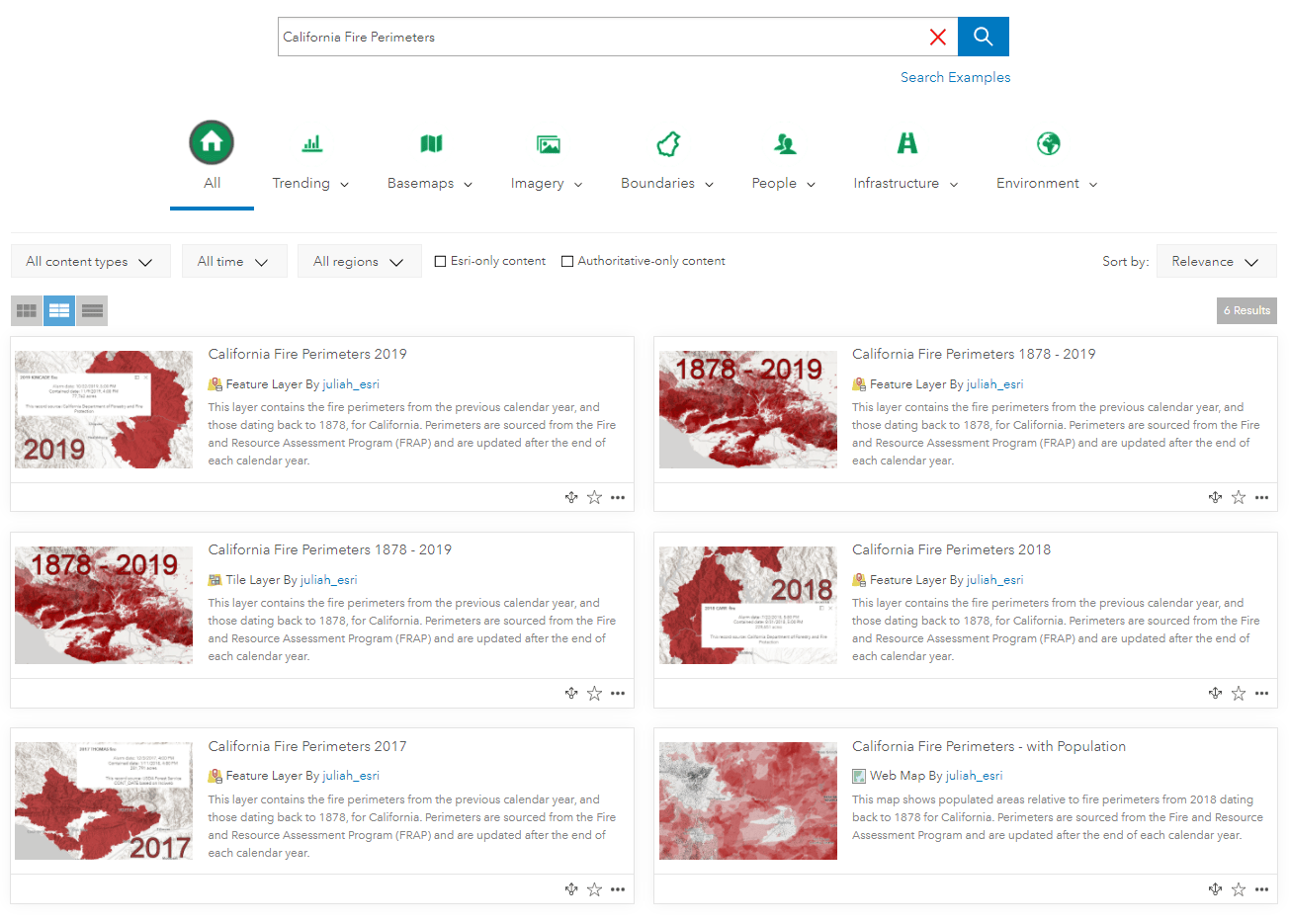Favorite the 1878 - 2019 Tile Layer

pyautogui.click(x=594, y=693)
